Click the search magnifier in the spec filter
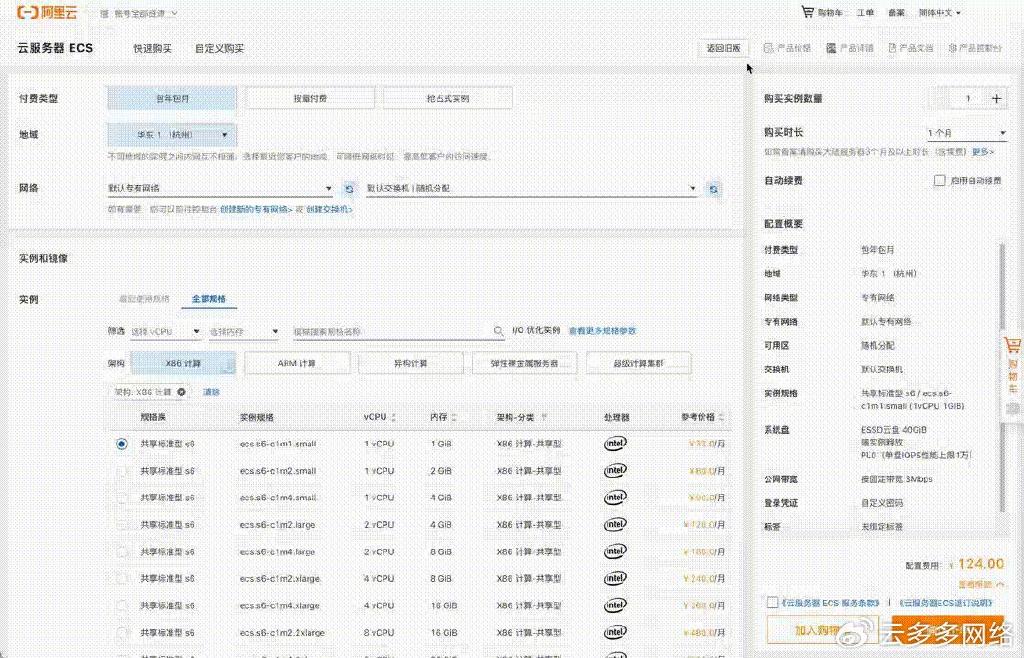This screenshot has height=658, width=1024. point(498,332)
